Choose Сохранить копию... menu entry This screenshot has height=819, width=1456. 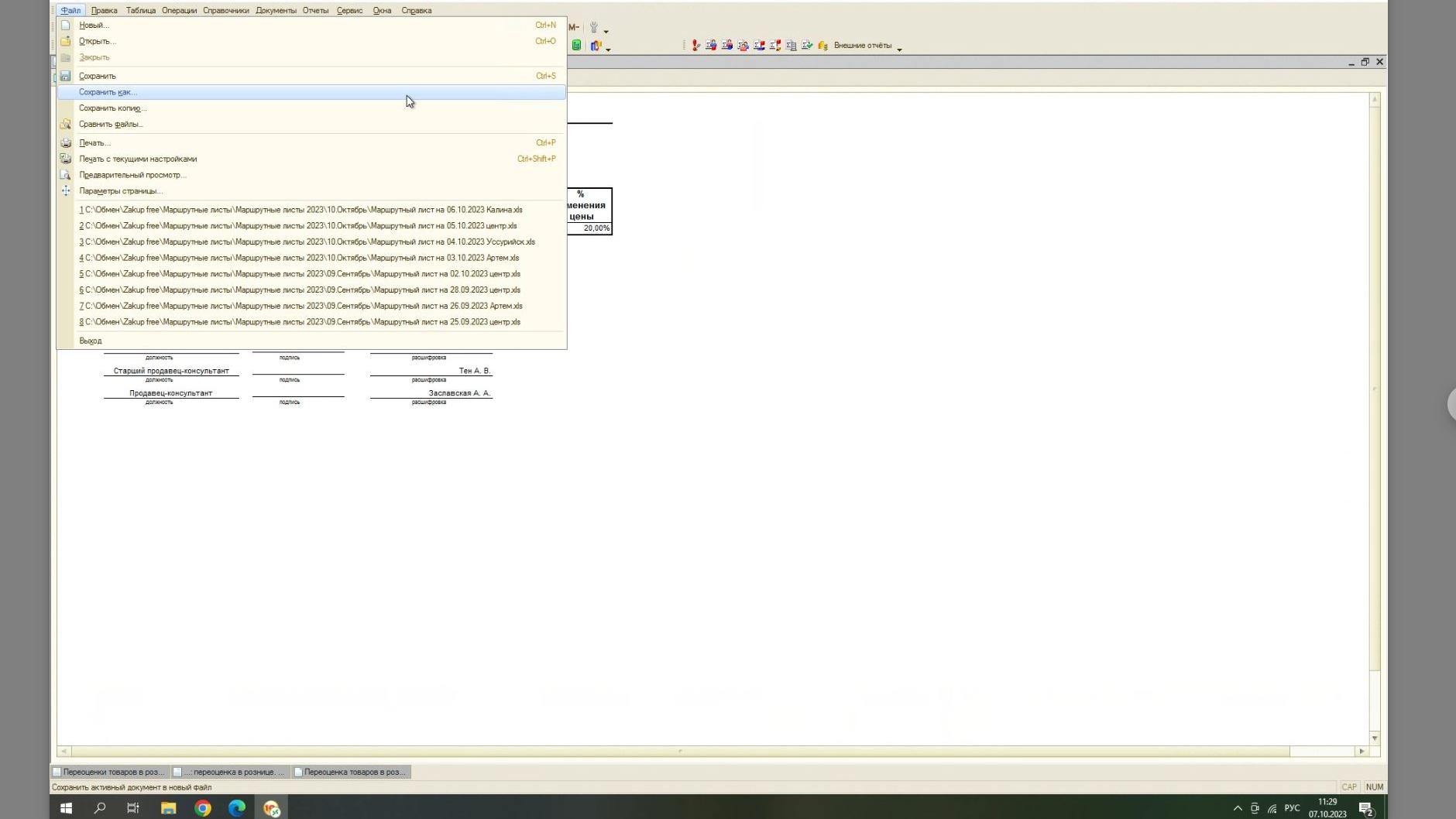coord(311,108)
